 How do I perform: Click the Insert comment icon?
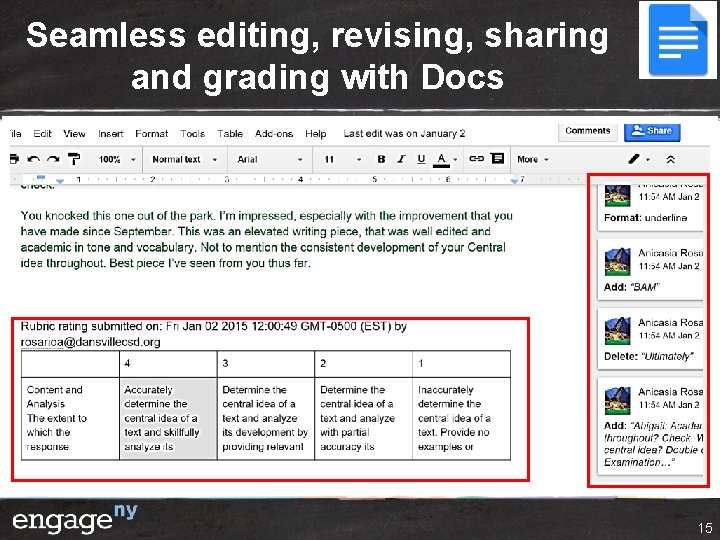pos(497,158)
